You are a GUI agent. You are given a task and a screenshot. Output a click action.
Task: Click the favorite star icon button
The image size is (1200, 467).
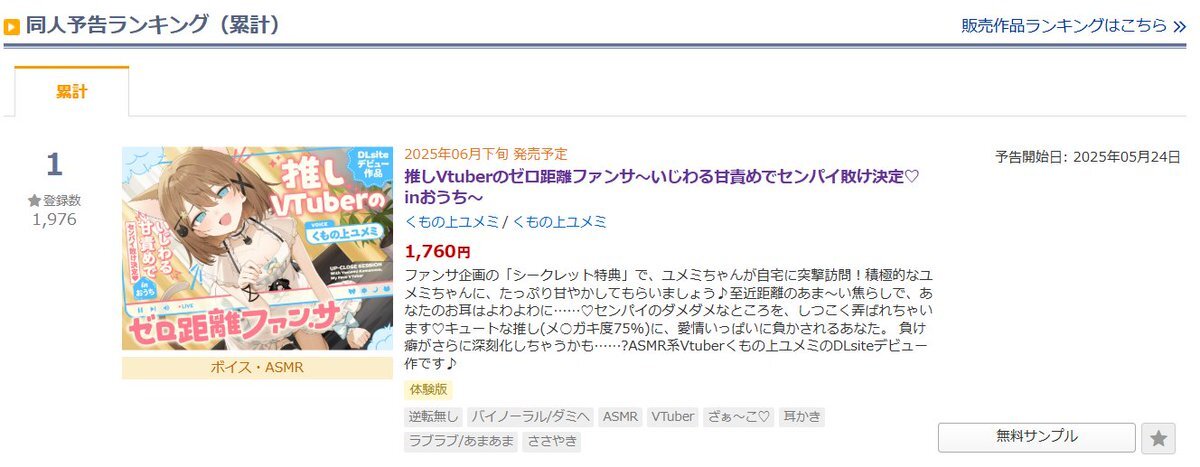1158,437
